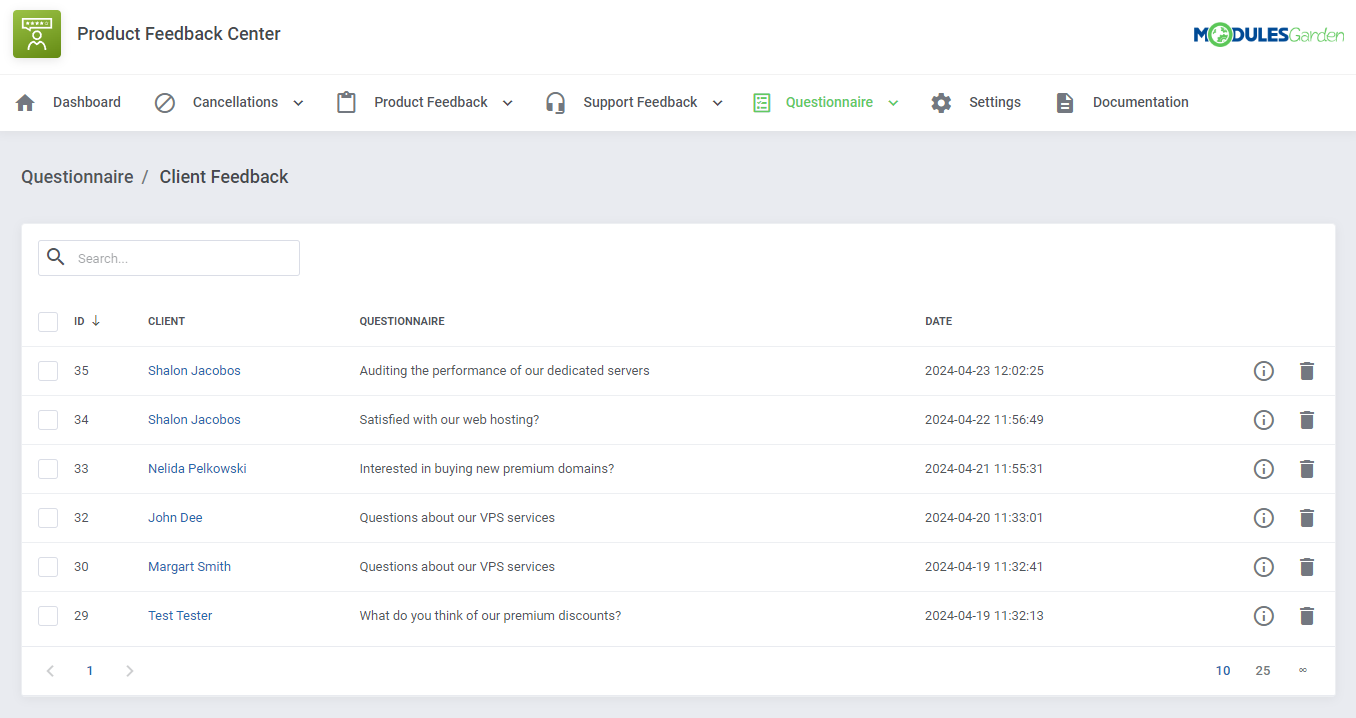Delete the feedback entry from Test Tester
This screenshot has height=718, width=1356.
coord(1307,615)
